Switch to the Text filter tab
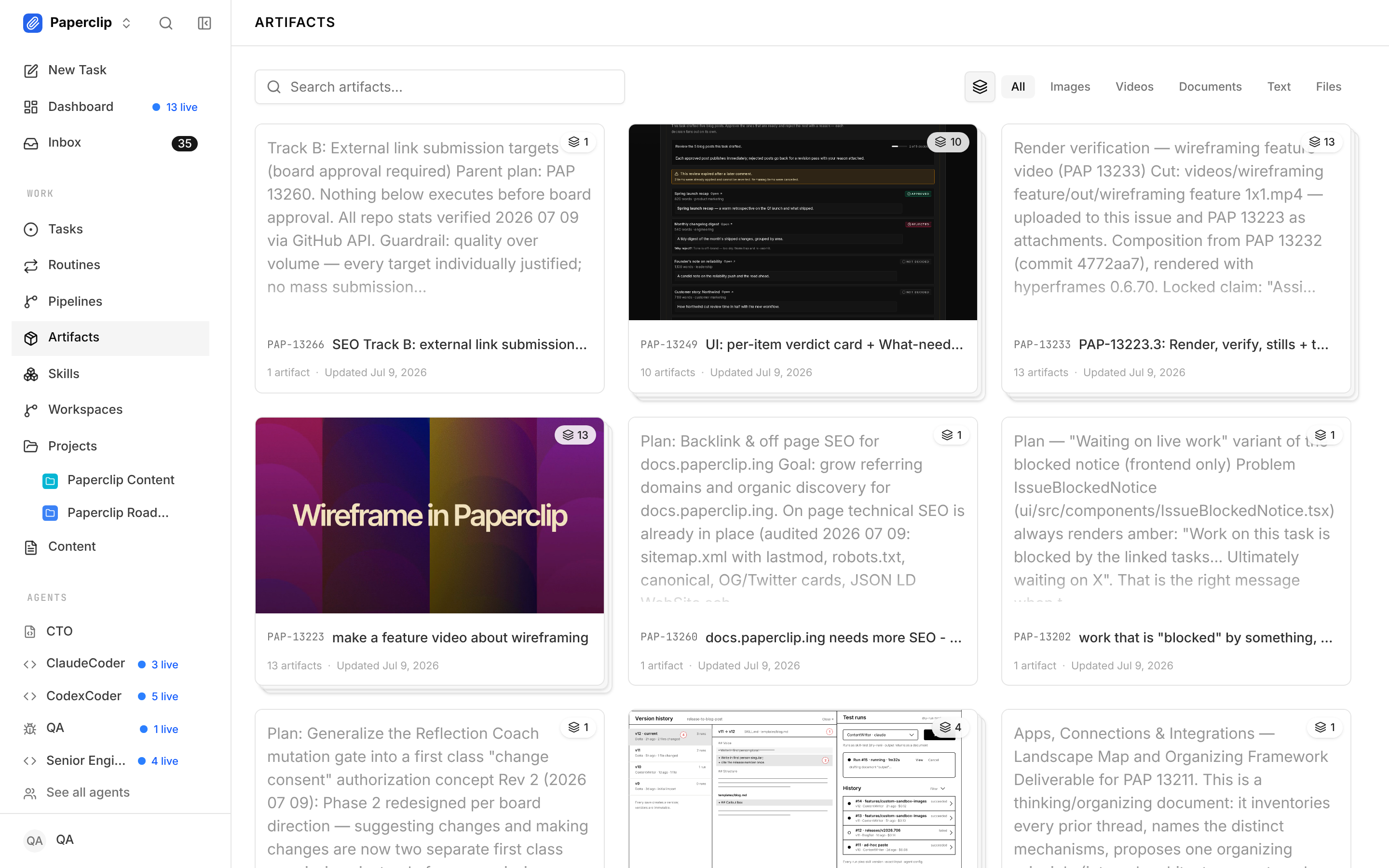 pyautogui.click(x=1279, y=87)
